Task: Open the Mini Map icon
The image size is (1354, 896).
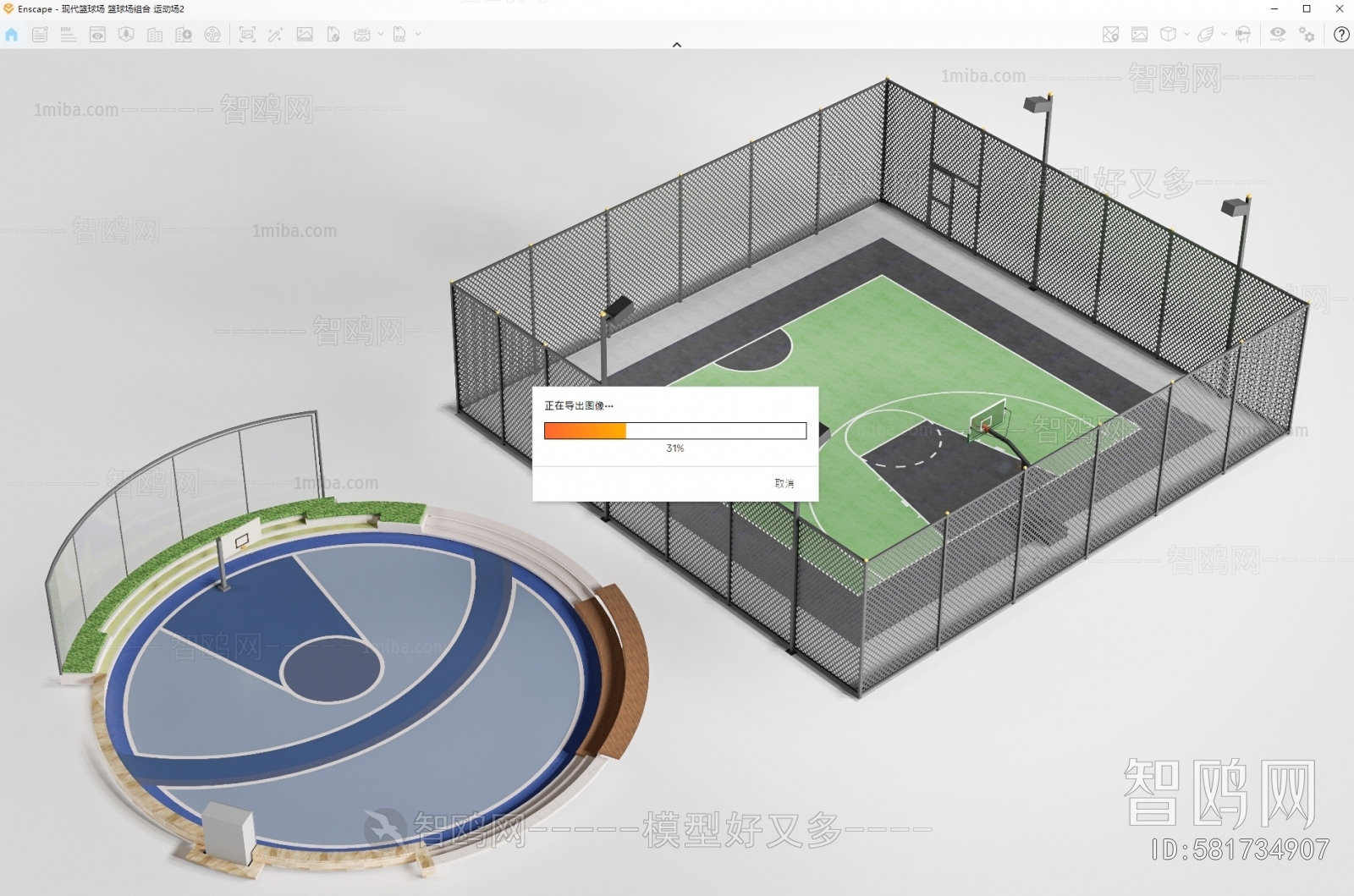Action: 1109,35
